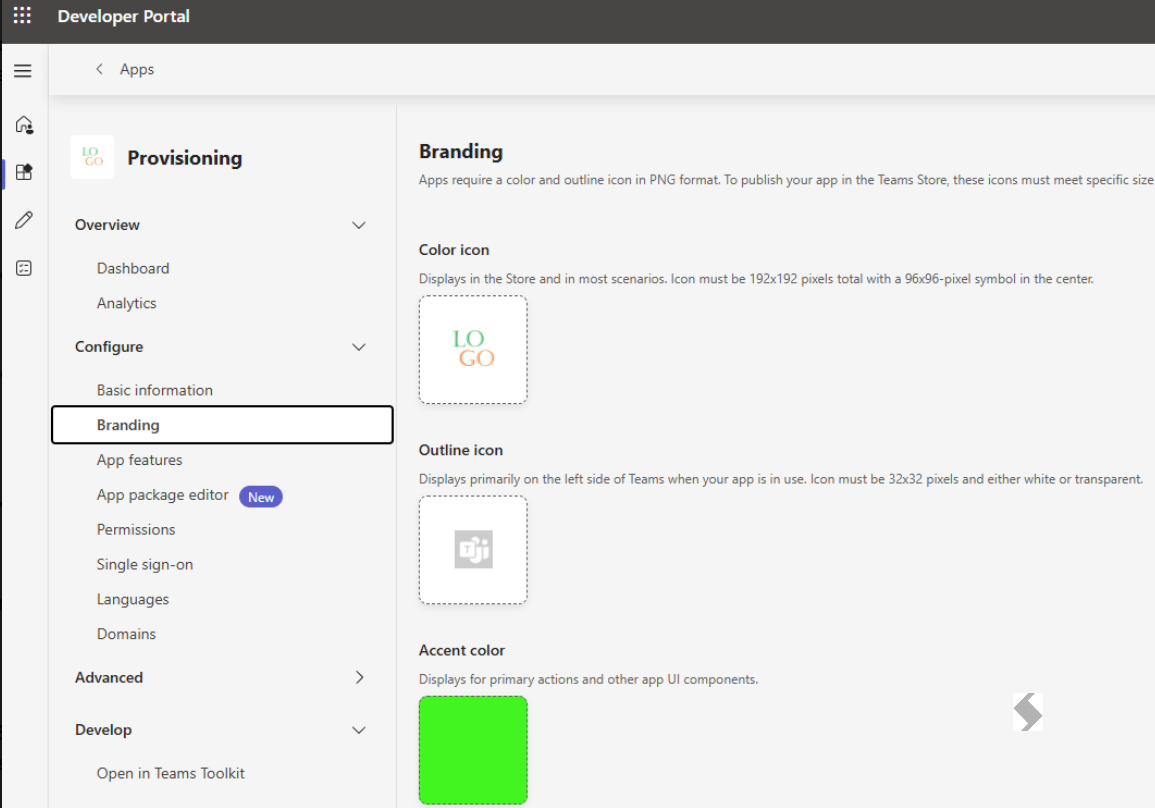Expand the Advanced section
Image resolution: width=1155 pixels, height=808 pixels.
pyautogui.click(x=359, y=678)
